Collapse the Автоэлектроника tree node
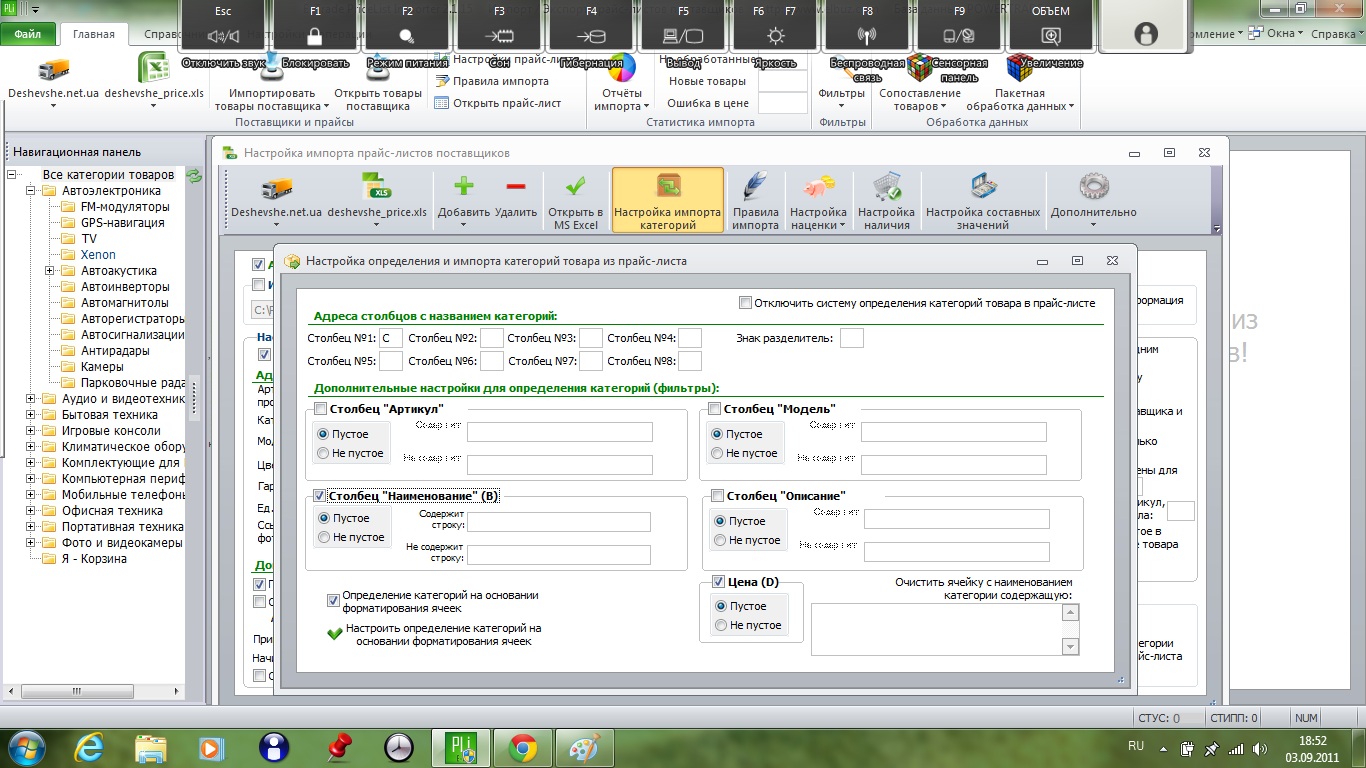Image resolution: width=1366 pixels, height=768 pixels. click(x=31, y=191)
